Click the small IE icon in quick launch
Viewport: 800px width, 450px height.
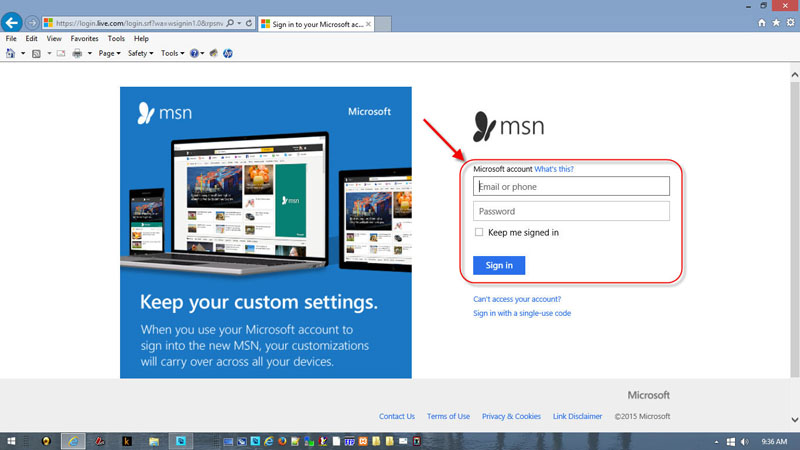coord(269,441)
